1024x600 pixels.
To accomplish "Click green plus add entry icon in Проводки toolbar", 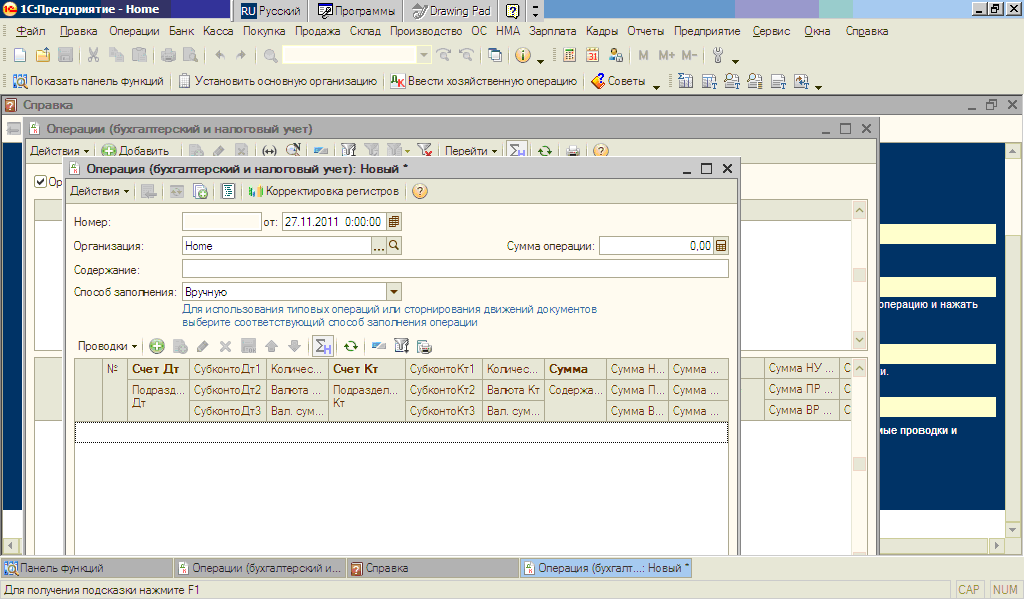I will coord(157,346).
